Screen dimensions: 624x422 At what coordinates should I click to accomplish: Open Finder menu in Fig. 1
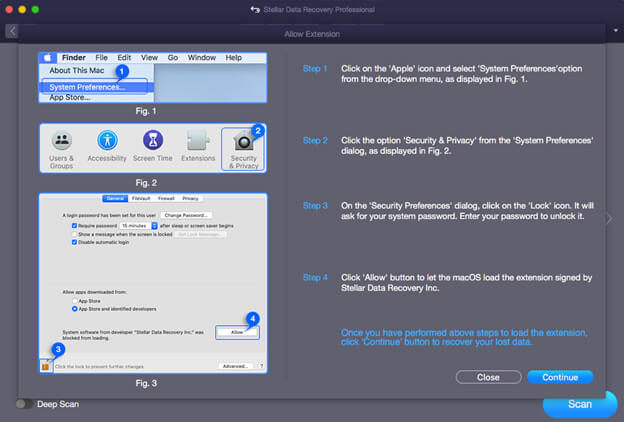(74, 58)
